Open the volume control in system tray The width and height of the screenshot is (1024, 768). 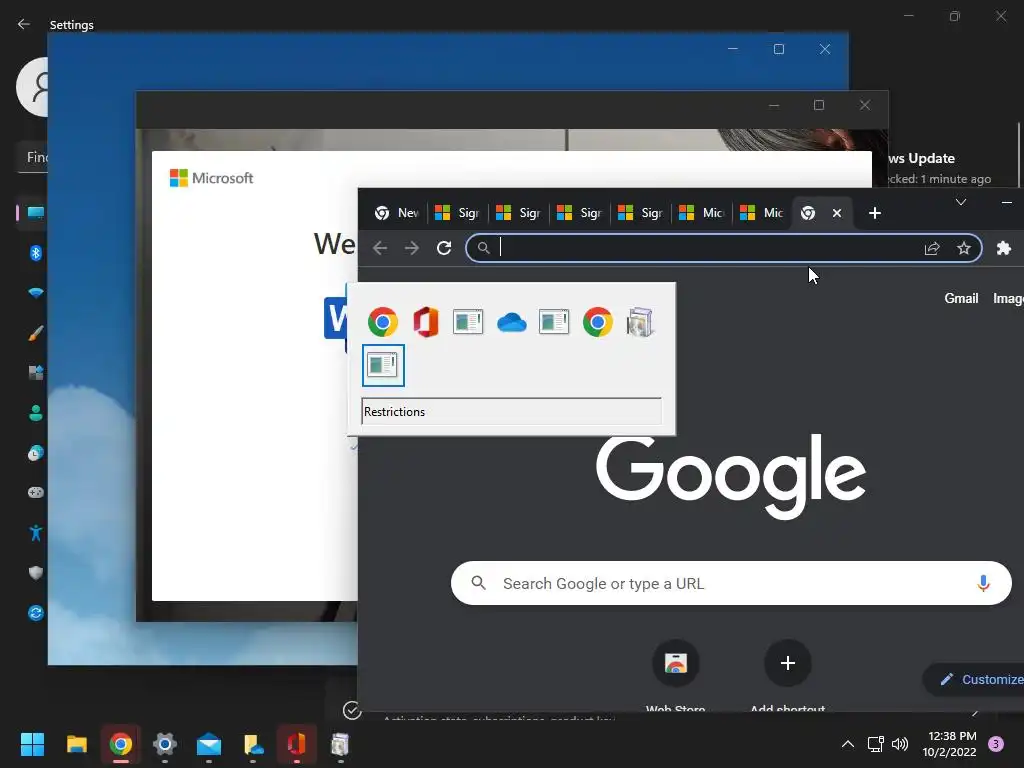click(x=900, y=744)
